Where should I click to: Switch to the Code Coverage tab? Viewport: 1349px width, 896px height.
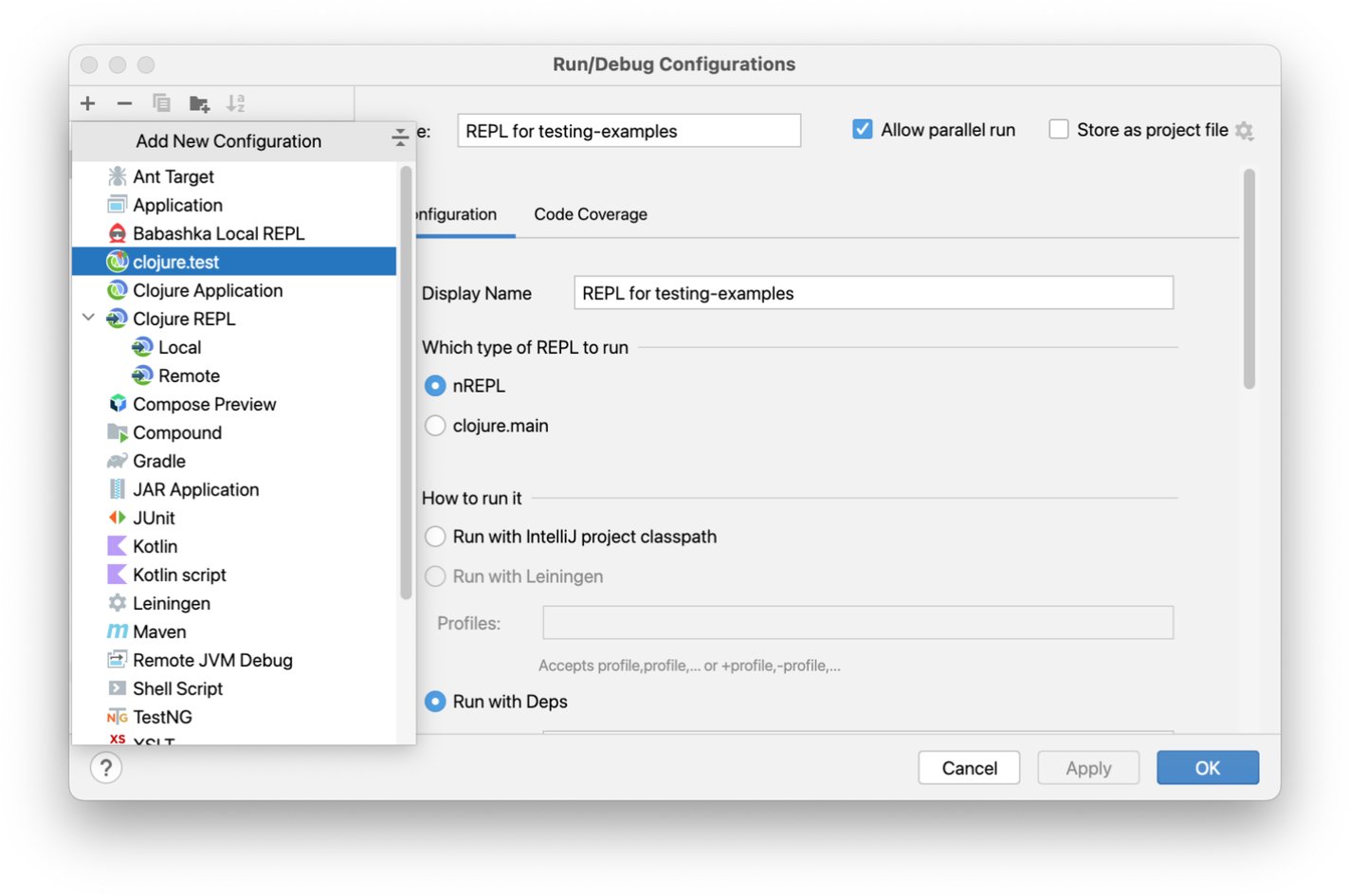click(591, 214)
